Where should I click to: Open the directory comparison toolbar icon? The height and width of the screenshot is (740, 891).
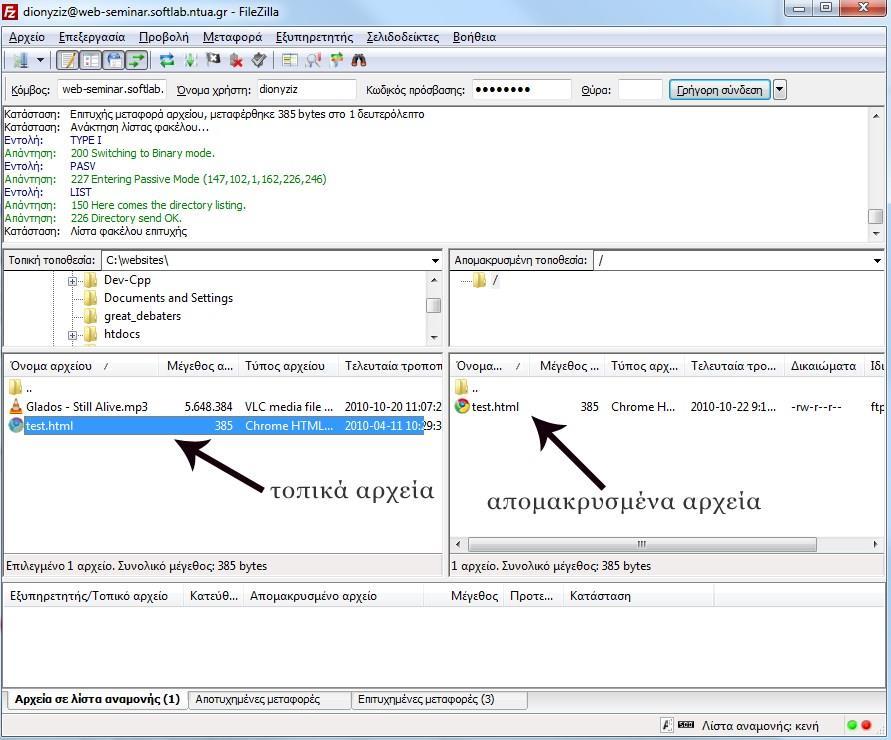pyautogui.click(x=289, y=60)
